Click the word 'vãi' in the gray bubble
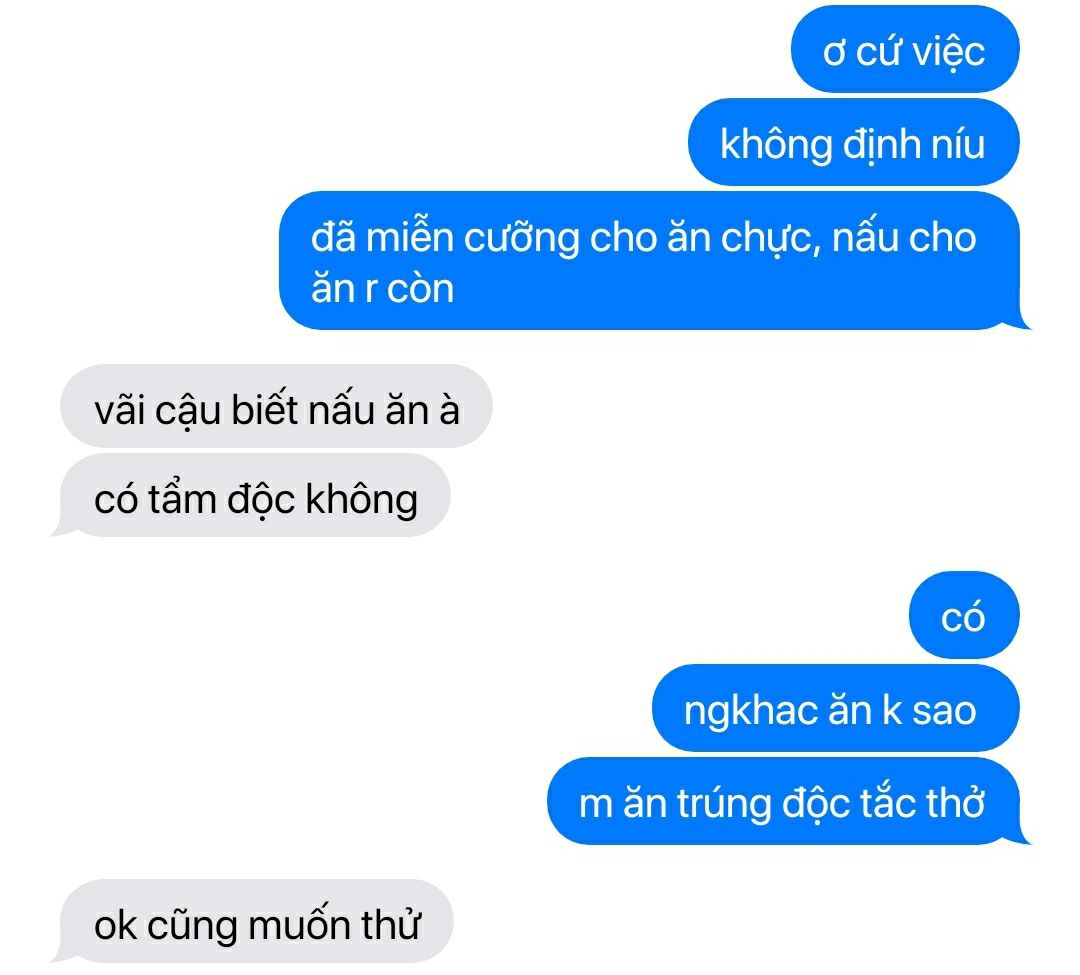This screenshot has height=975, width=1080. pos(118,409)
